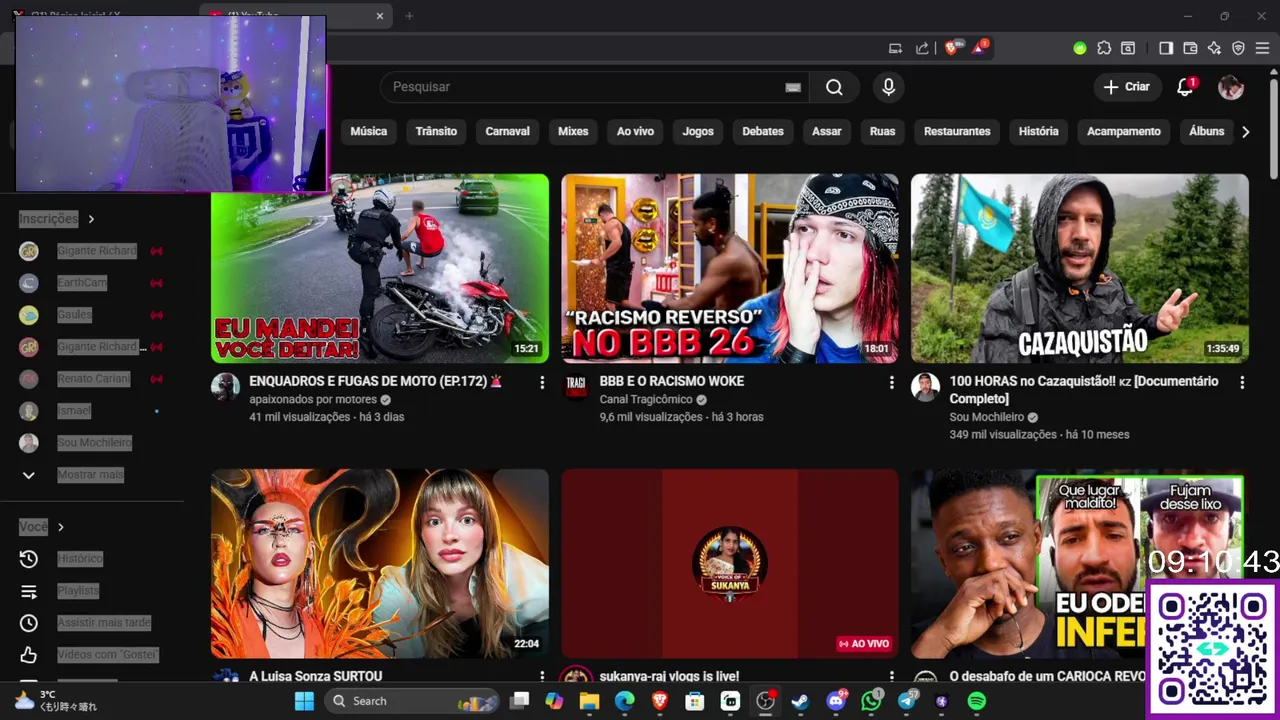Image resolution: width=1280 pixels, height=720 pixels.
Task: Select the Acampamento filter chip
Action: [x=1124, y=131]
